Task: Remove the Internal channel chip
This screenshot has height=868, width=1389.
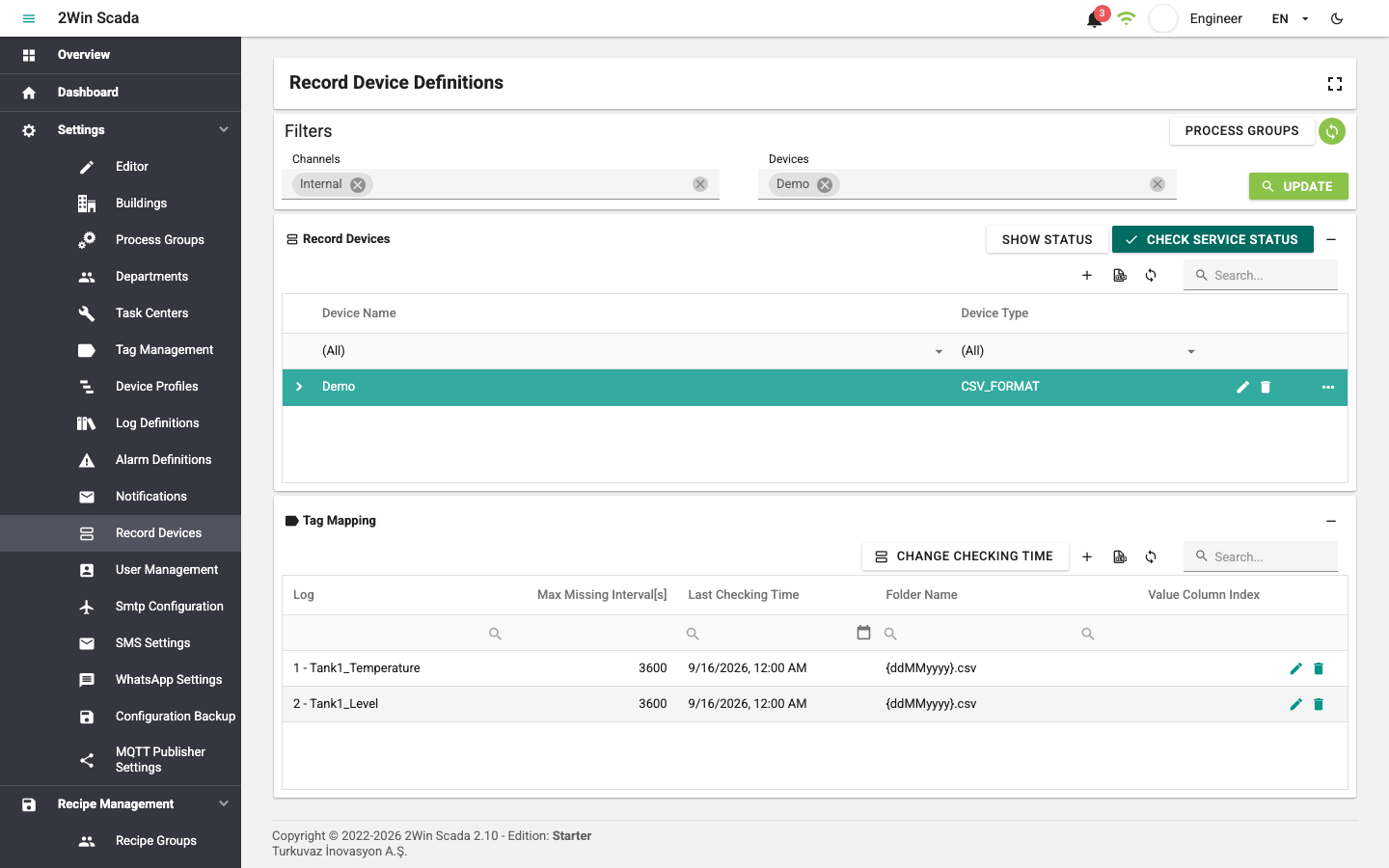Action: 358,185
